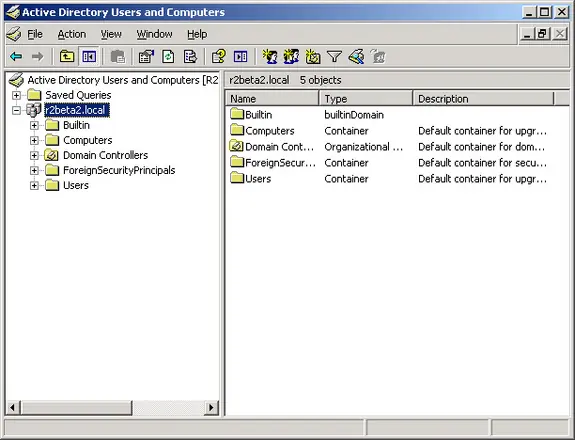This screenshot has height=440, width=575.
Task: Select Builtin in the console tree
Action: pos(76,125)
